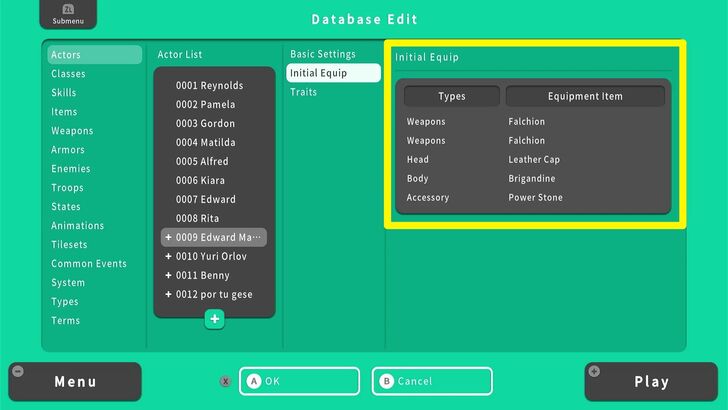The image size is (728, 410).
Task: Click the A button icon on OK
Action: pyautogui.click(x=254, y=381)
